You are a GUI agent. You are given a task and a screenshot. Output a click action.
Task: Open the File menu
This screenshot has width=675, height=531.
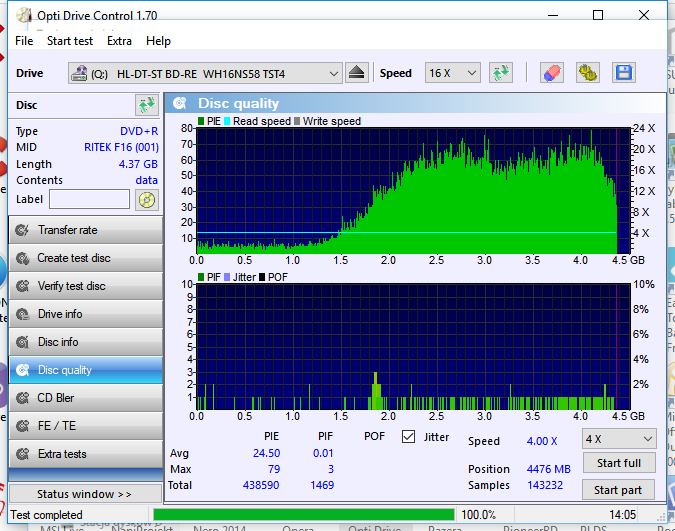[x=24, y=41]
